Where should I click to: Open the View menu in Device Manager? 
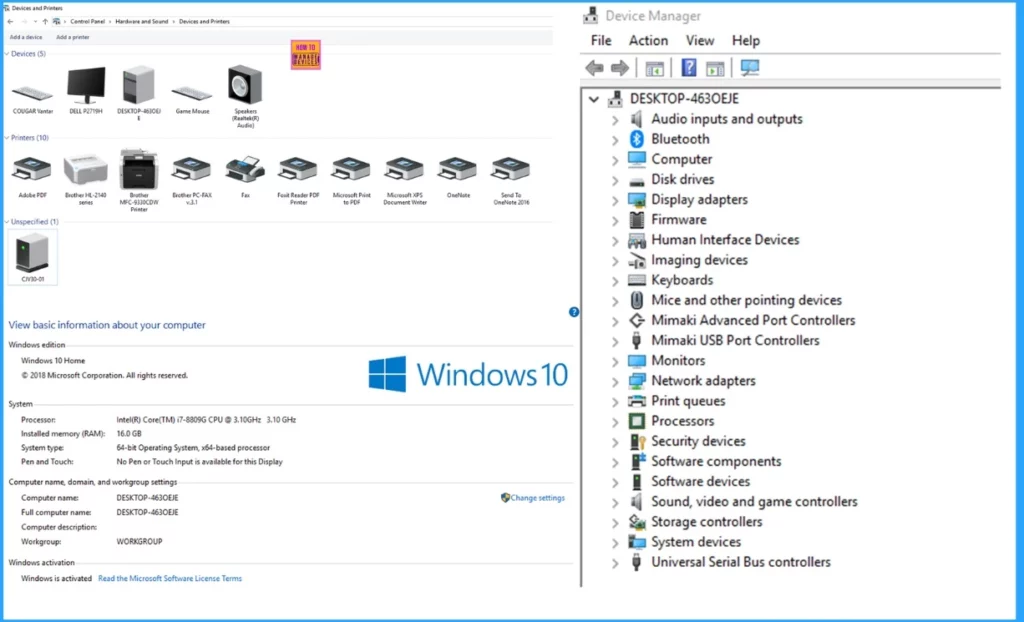699,41
